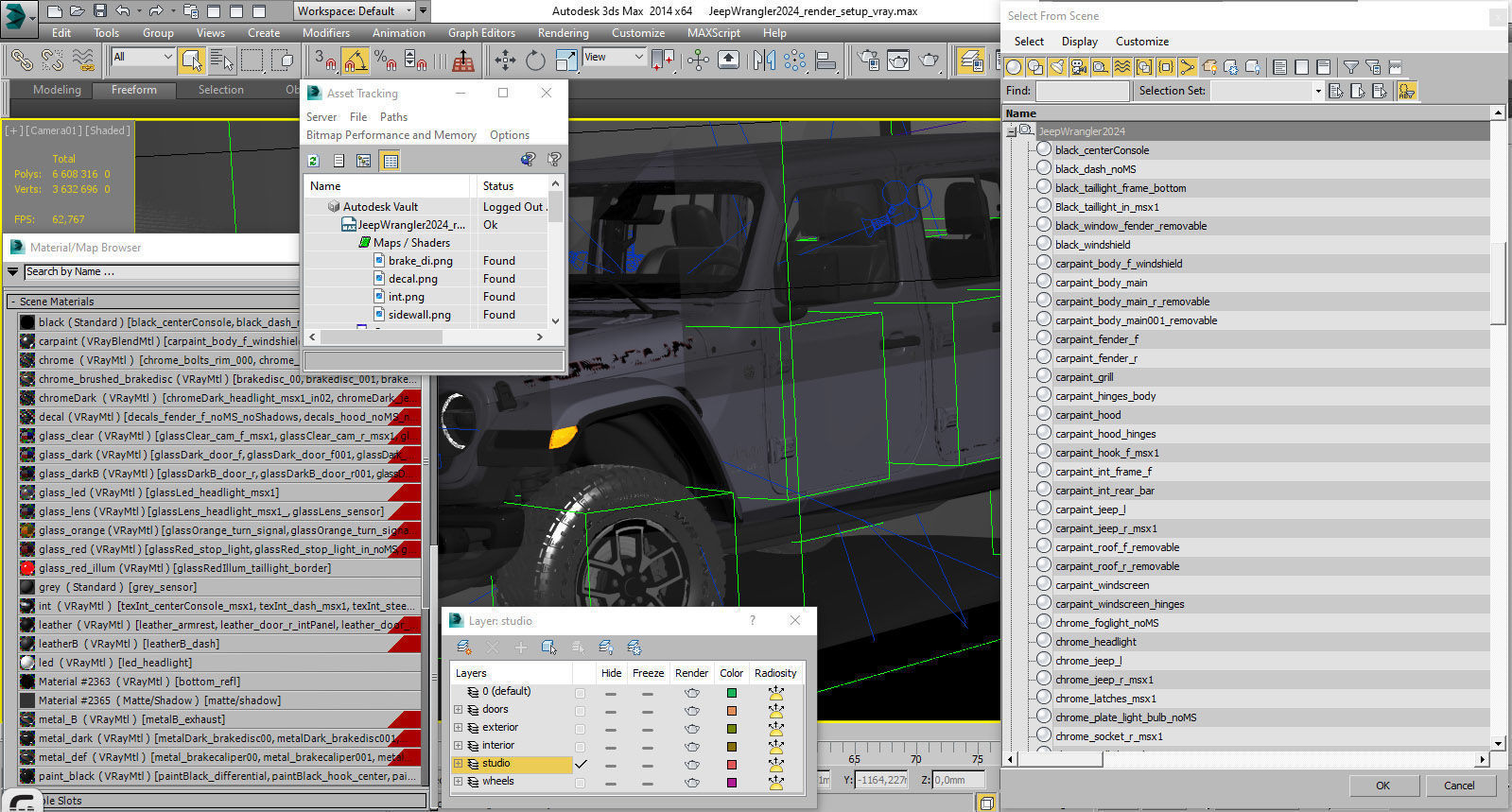Viewport: 1512px width, 812px height.
Task: Open the View reference coordinate dropdown
Action: (x=614, y=58)
